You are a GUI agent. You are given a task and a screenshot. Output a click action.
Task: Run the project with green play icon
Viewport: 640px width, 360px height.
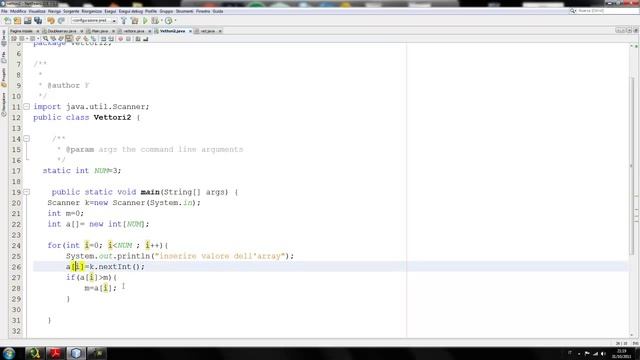pyautogui.click(x=145, y=20)
